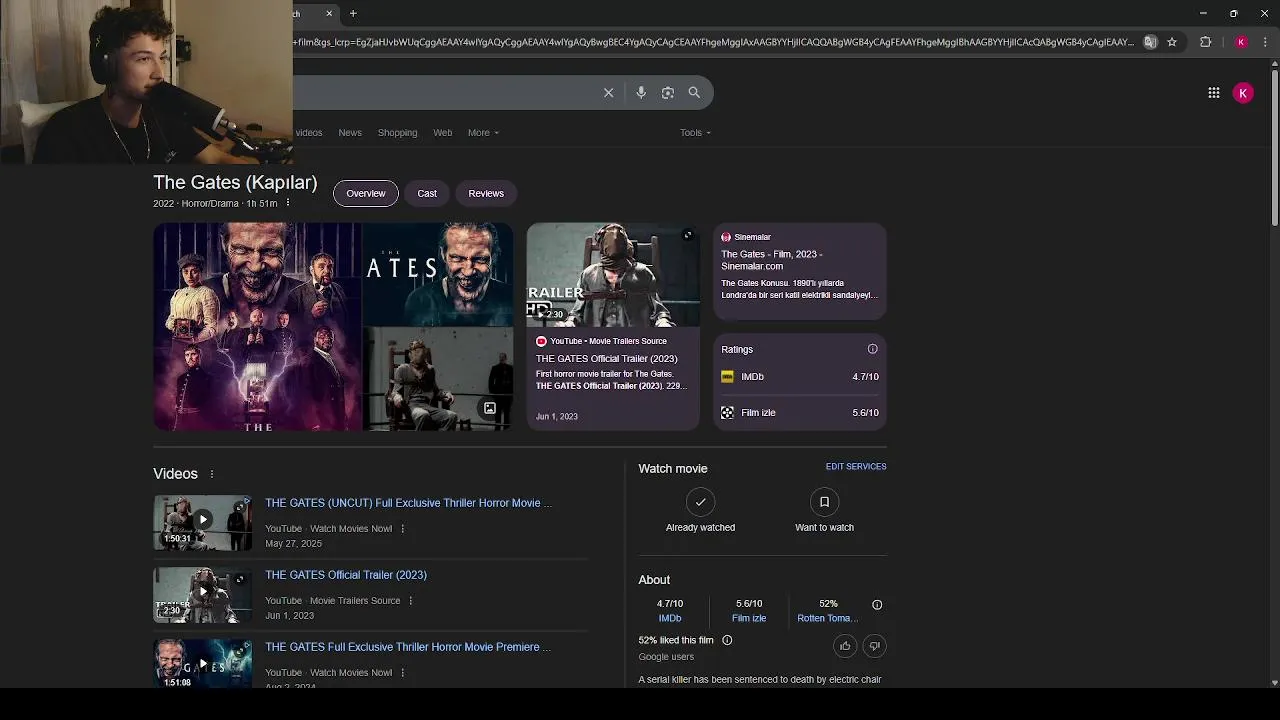Open main The Gates poster image

coord(256,327)
